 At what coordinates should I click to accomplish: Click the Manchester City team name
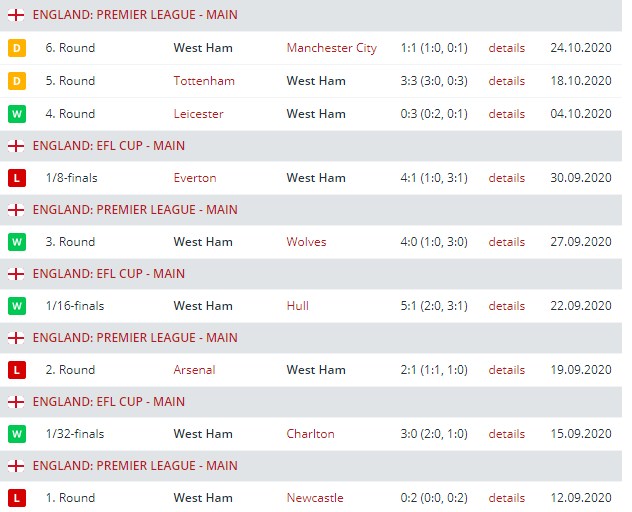tap(331, 48)
